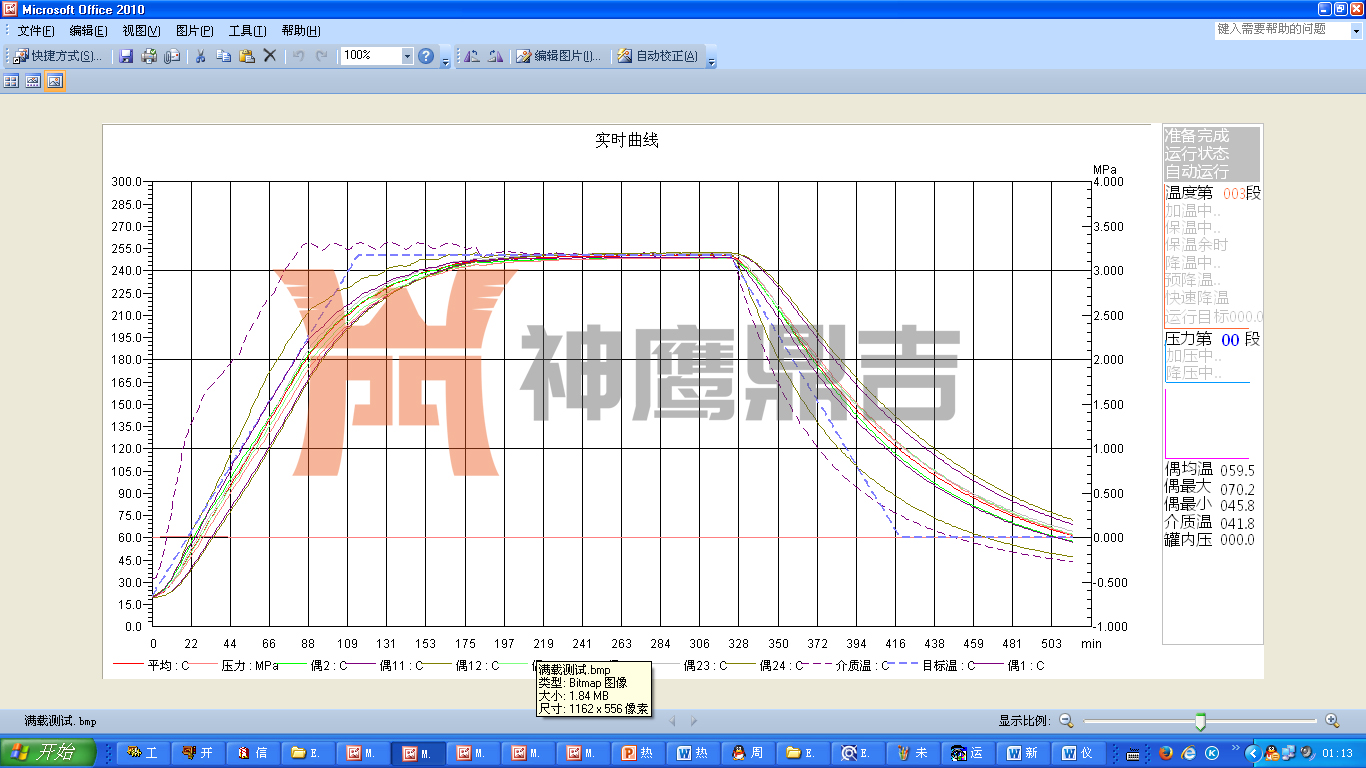The width and height of the screenshot is (1366, 768).
Task: Switch to filmstrip view
Action: [33, 81]
